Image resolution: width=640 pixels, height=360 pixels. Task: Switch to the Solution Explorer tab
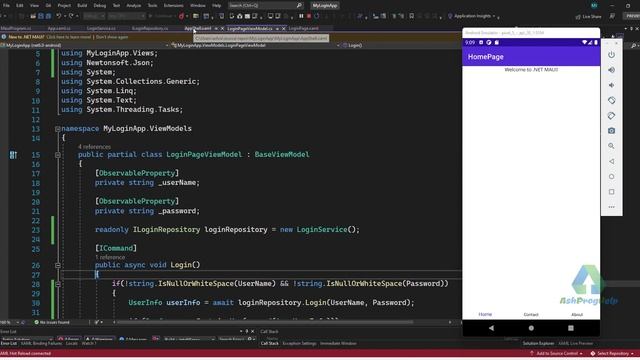tap(538, 344)
